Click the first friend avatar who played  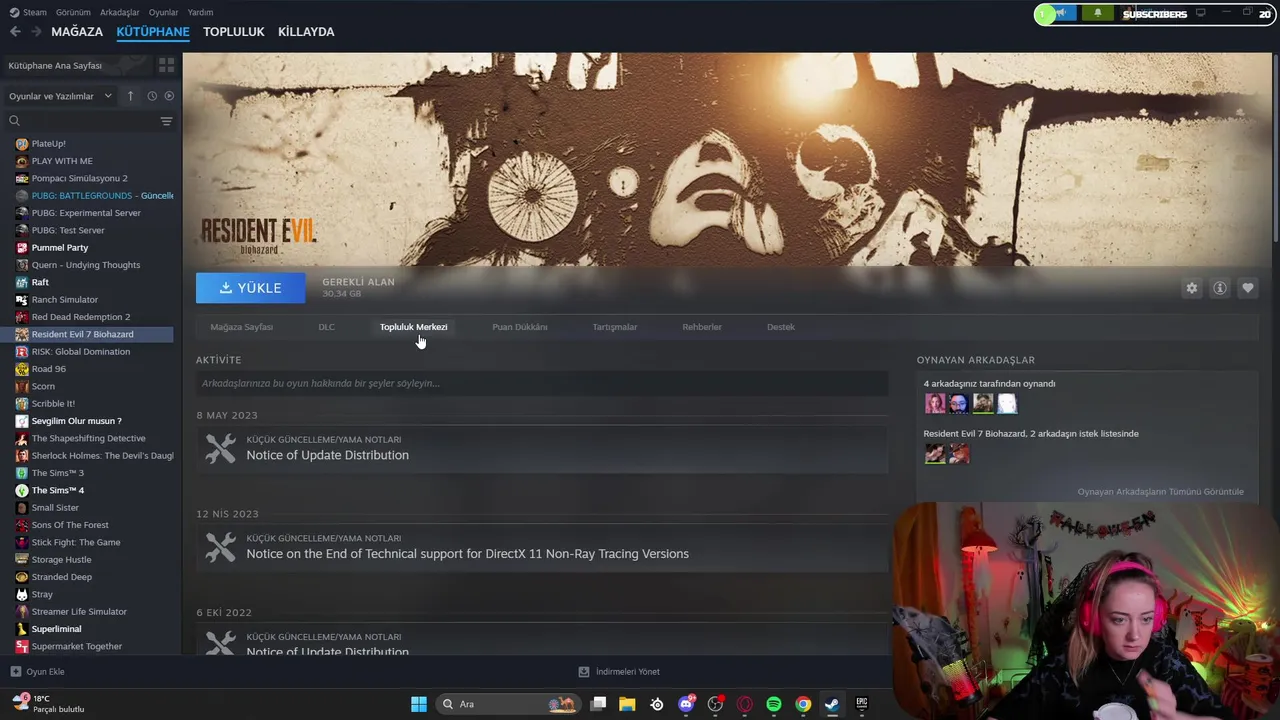click(x=935, y=403)
